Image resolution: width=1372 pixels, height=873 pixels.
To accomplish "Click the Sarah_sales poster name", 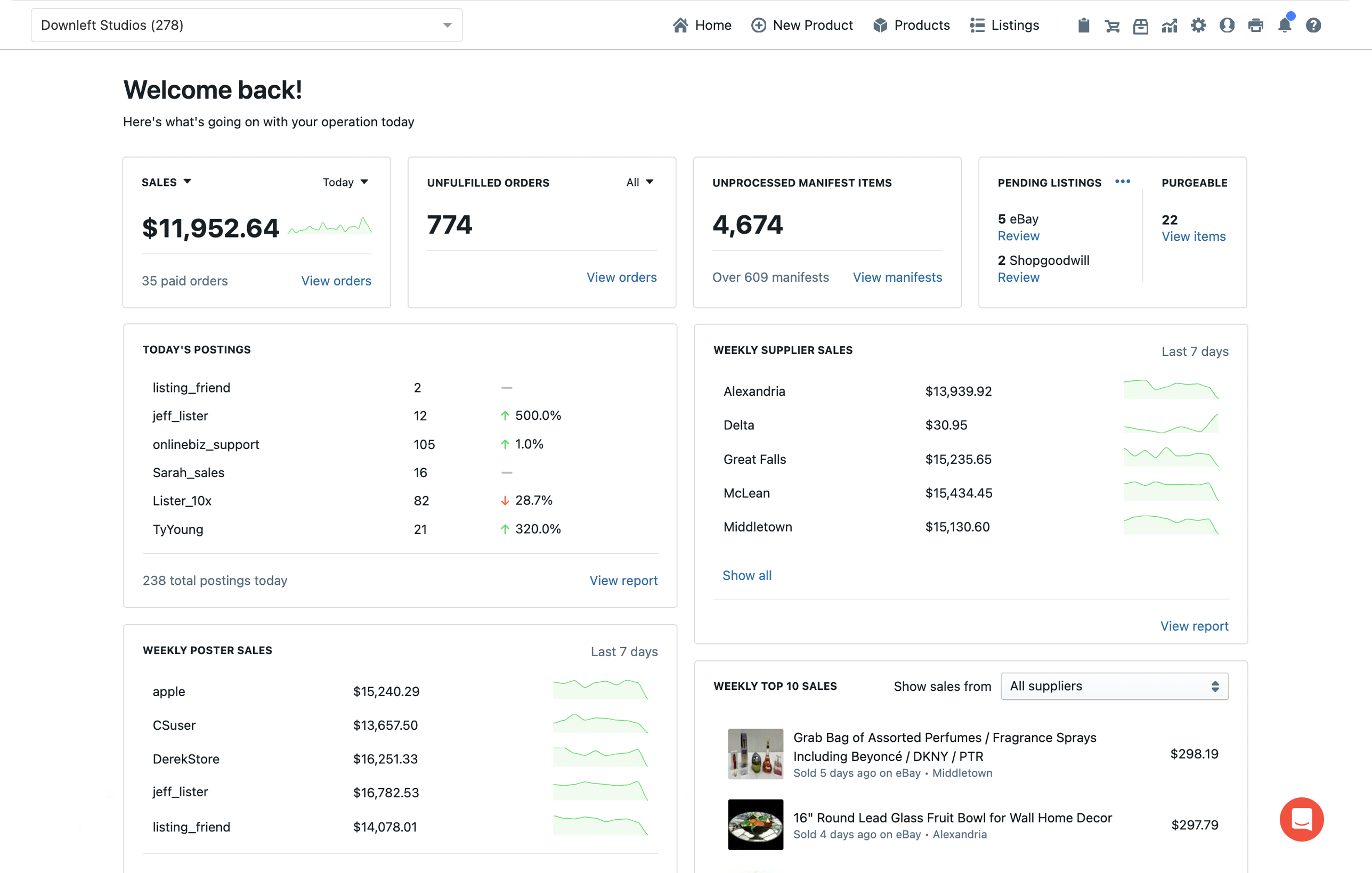I will pos(189,472).
